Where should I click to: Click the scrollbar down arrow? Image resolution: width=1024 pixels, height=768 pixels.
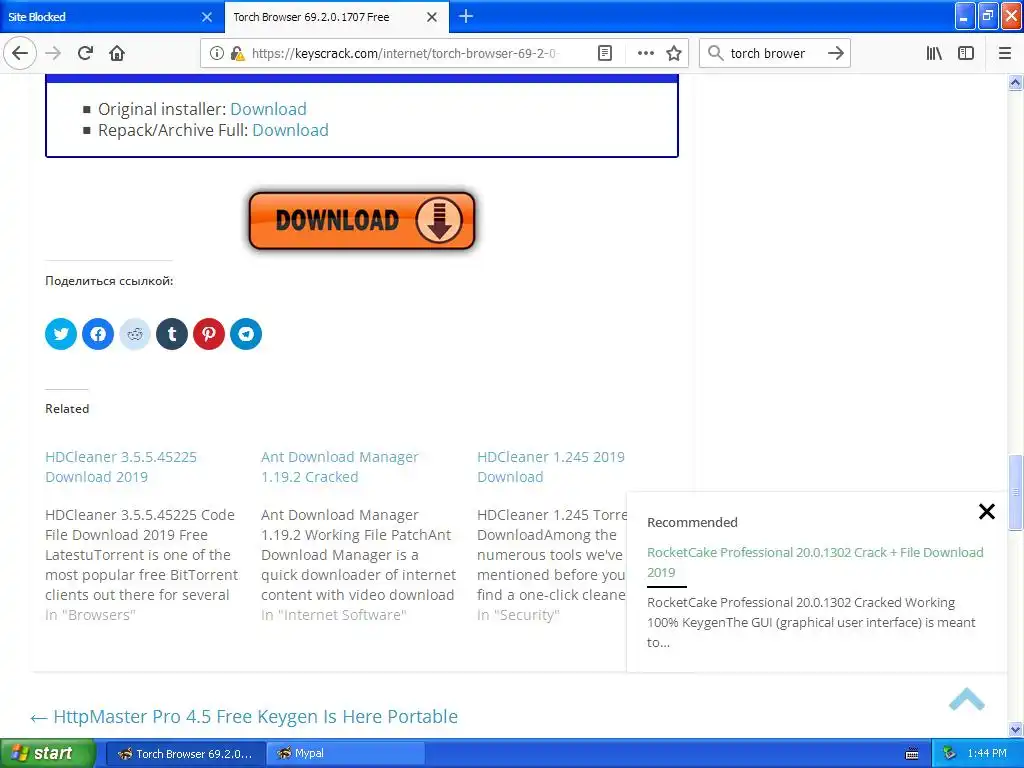pos(1016,729)
